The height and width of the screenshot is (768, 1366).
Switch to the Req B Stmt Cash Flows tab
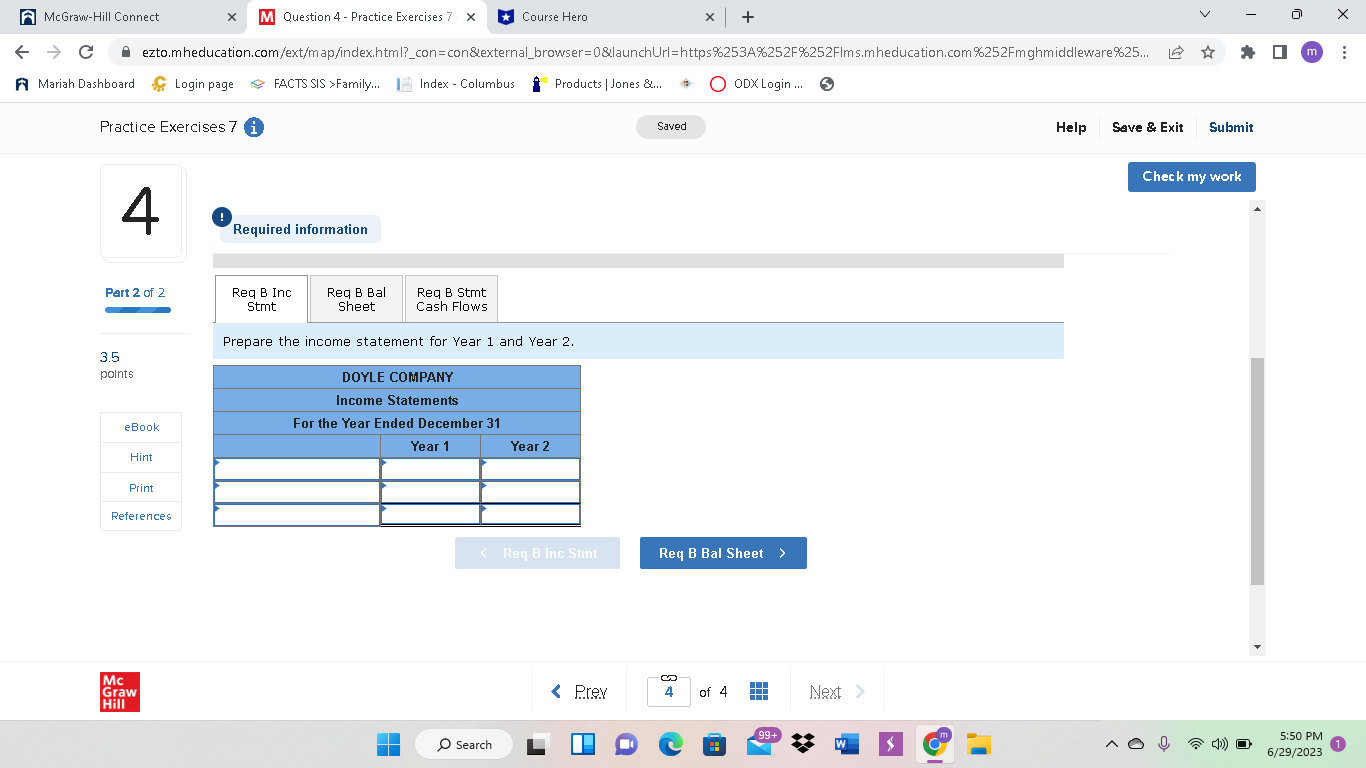pos(451,298)
